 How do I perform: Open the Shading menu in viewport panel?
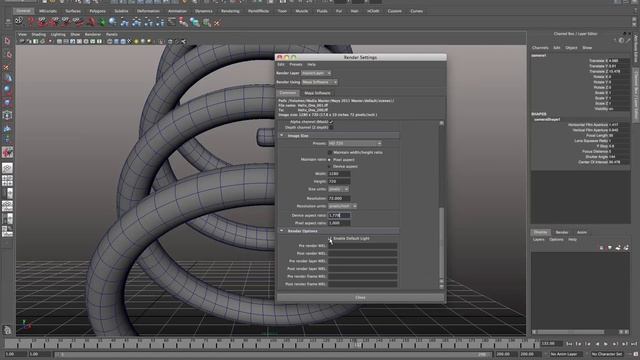tap(39, 35)
